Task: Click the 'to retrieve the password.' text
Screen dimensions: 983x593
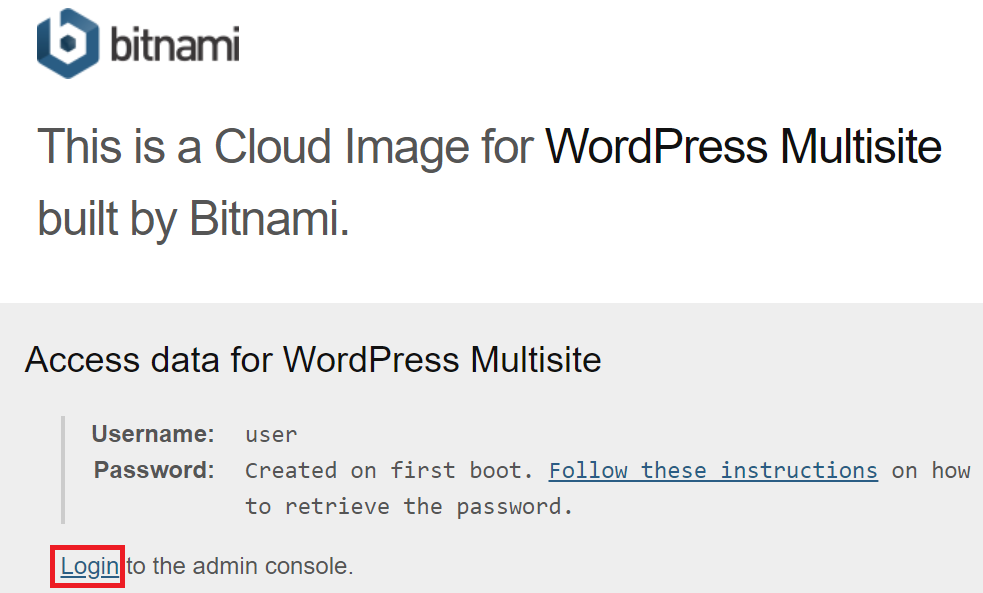Action: click(x=409, y=506)
